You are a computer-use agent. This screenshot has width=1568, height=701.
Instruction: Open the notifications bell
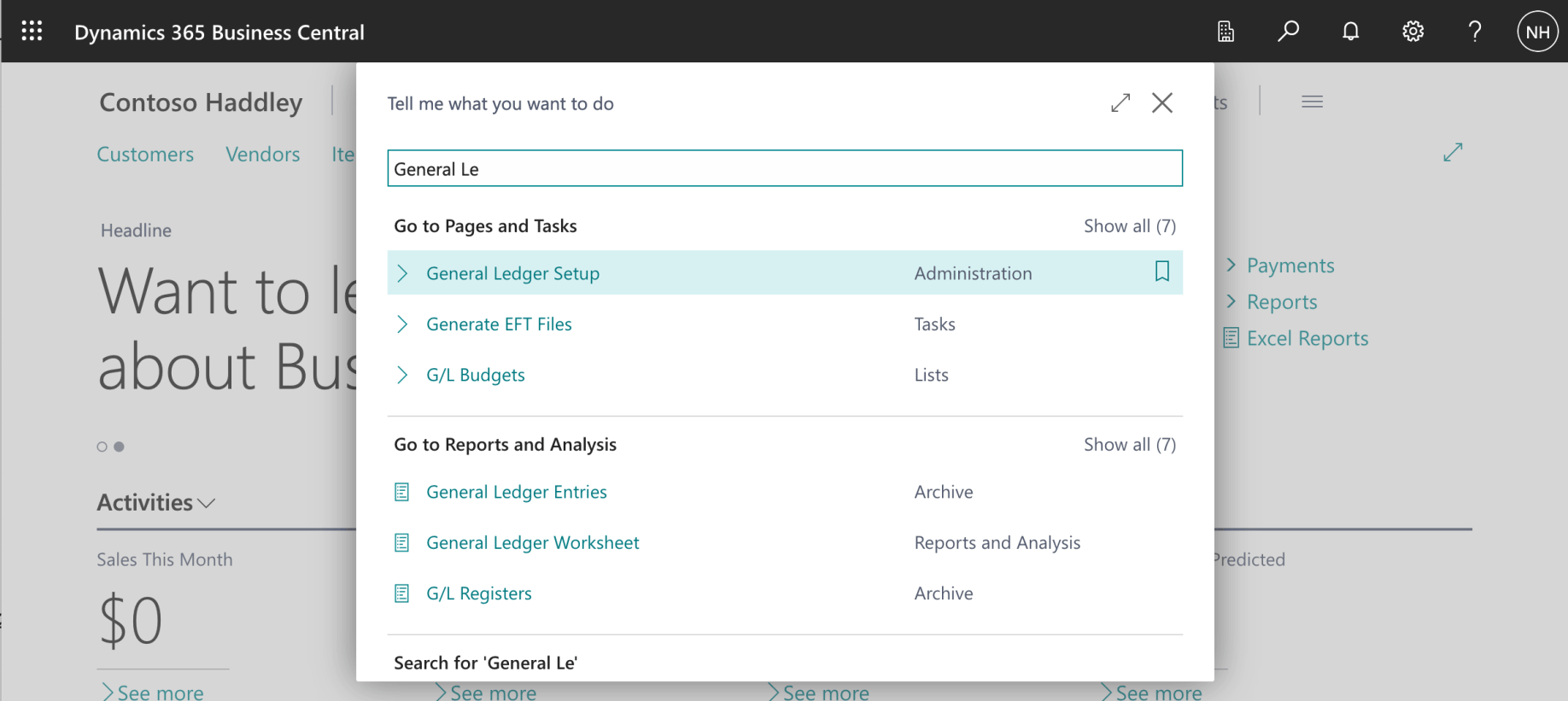pos(1350,32)
